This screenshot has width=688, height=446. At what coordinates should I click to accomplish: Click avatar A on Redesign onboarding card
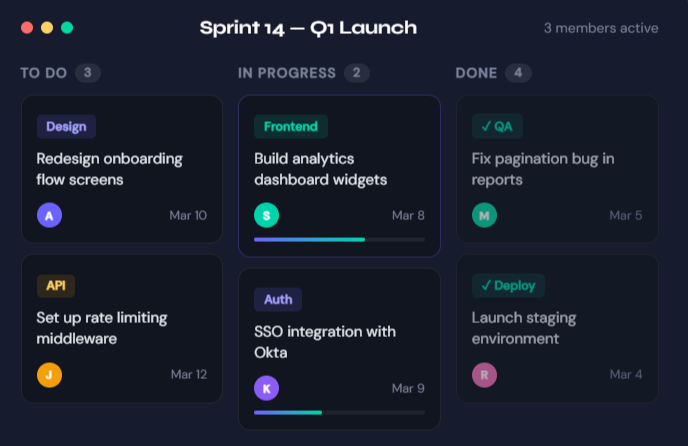49,215
